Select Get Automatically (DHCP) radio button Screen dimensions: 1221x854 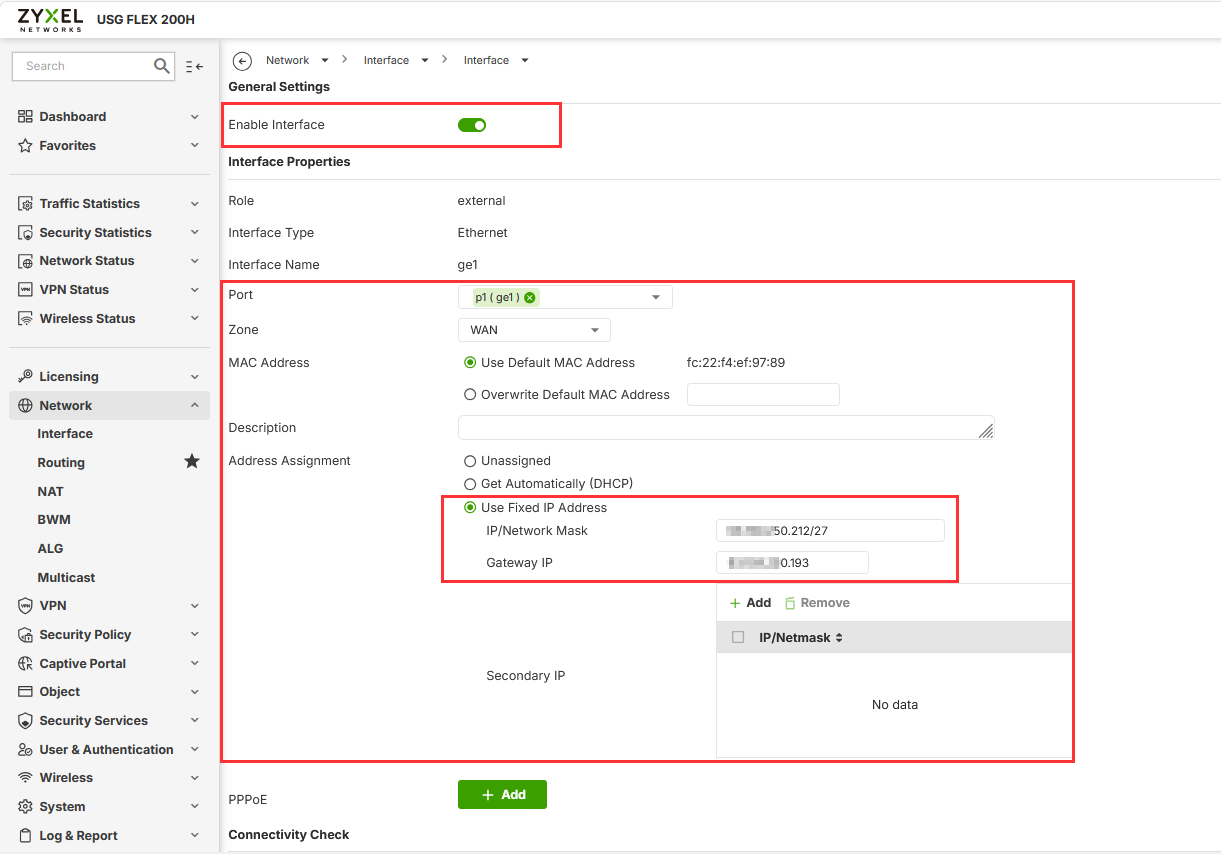tap(470, 484)
